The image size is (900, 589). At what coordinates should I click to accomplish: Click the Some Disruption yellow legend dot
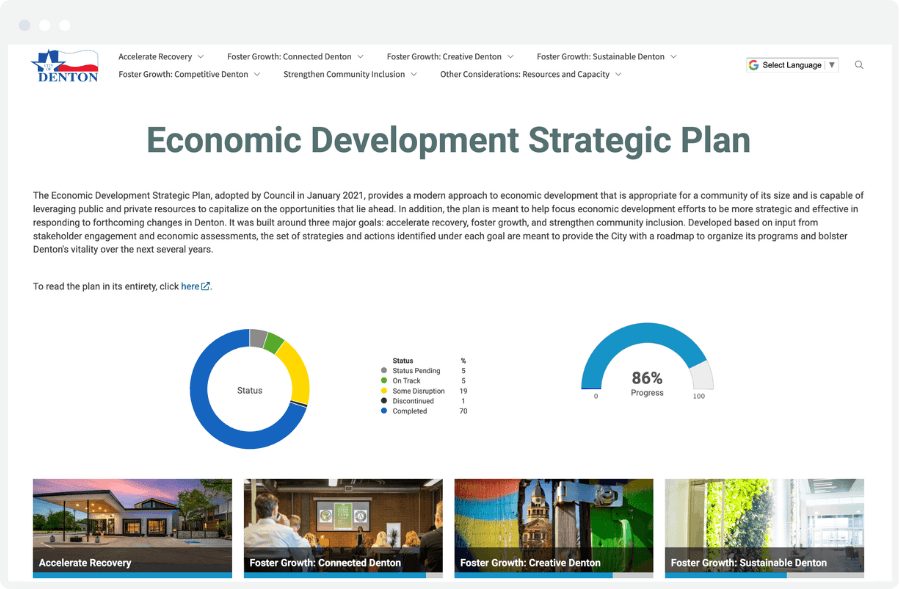click(x=383, y=390)
